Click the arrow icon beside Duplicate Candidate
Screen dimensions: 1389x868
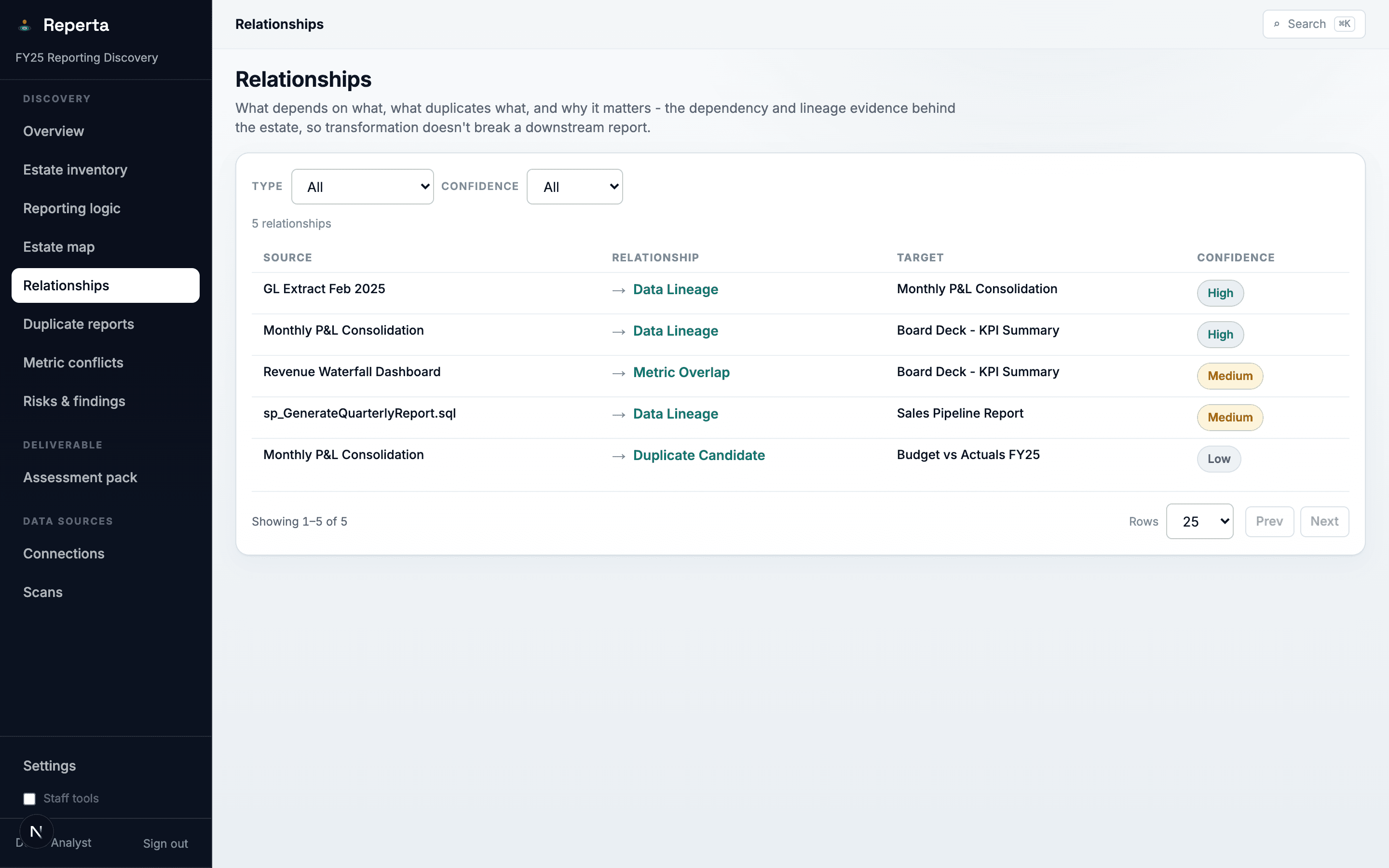click(618, 456)
